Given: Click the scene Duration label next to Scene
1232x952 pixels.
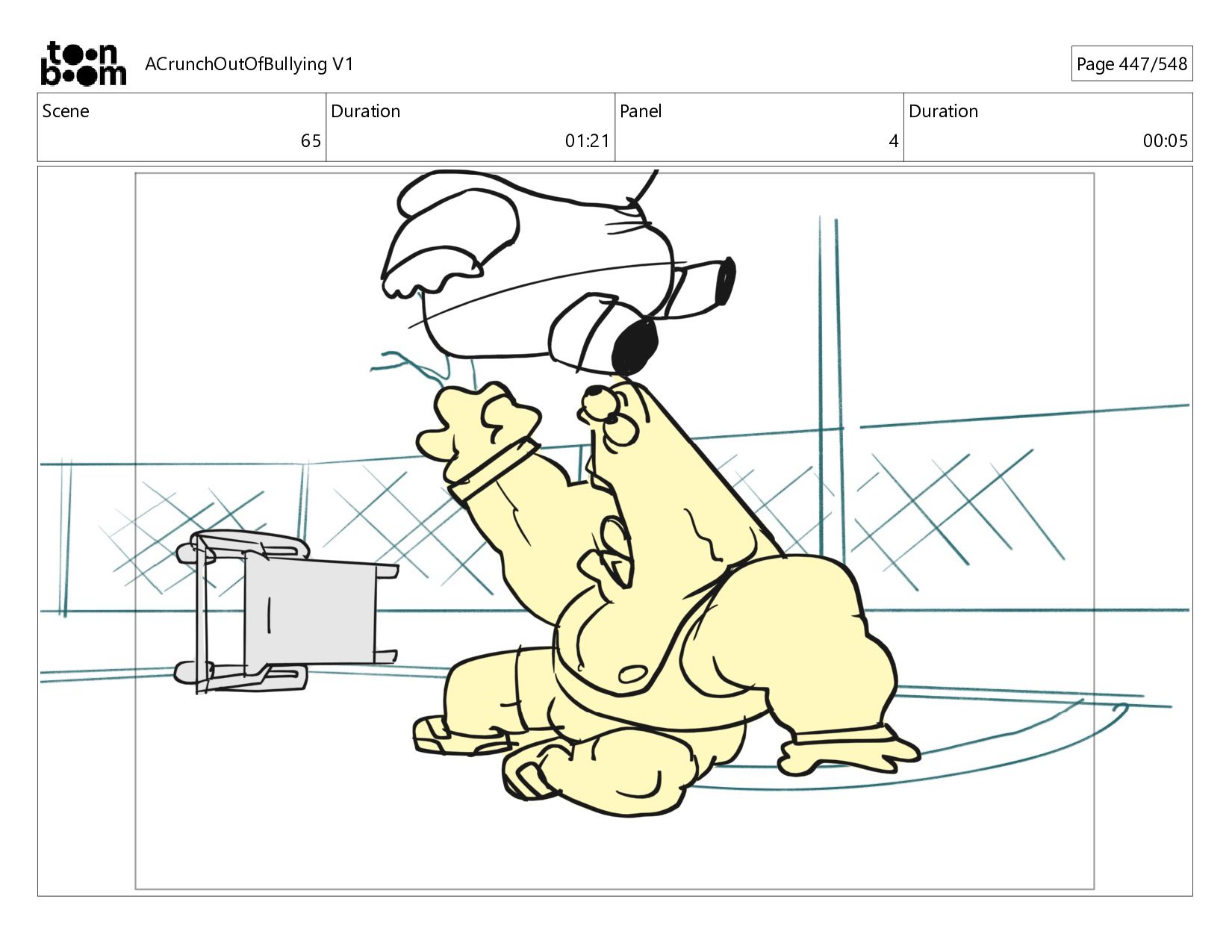Looking at the screenshot, I should tap(365, 111).
